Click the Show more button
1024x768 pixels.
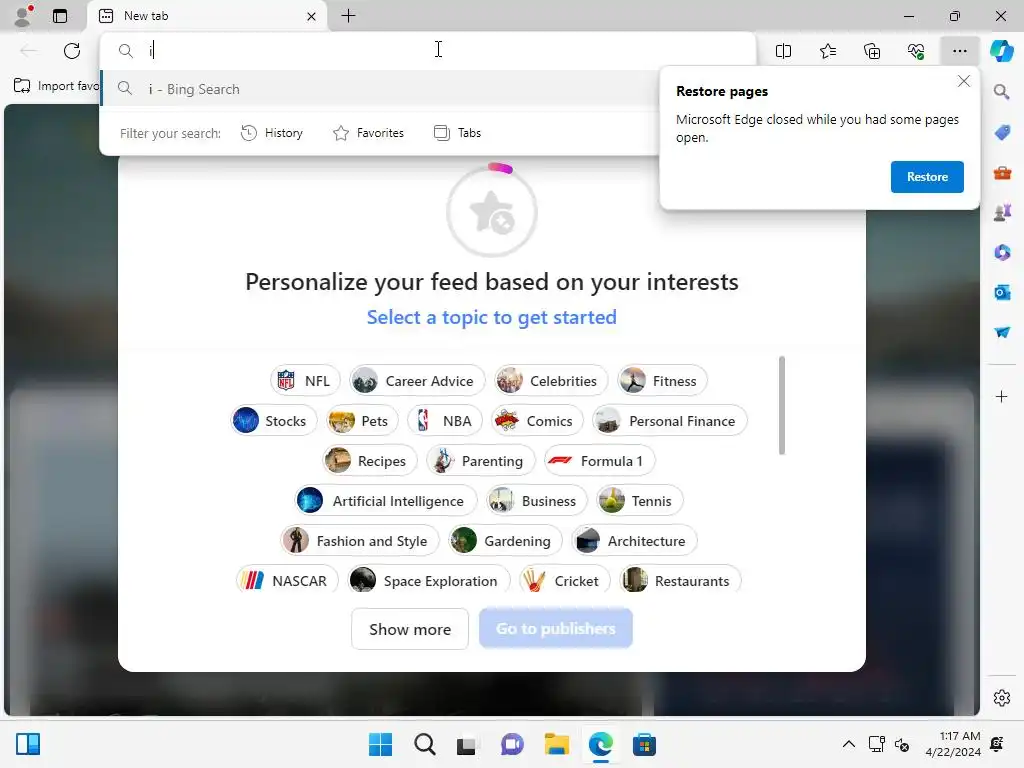pos(409,629)
